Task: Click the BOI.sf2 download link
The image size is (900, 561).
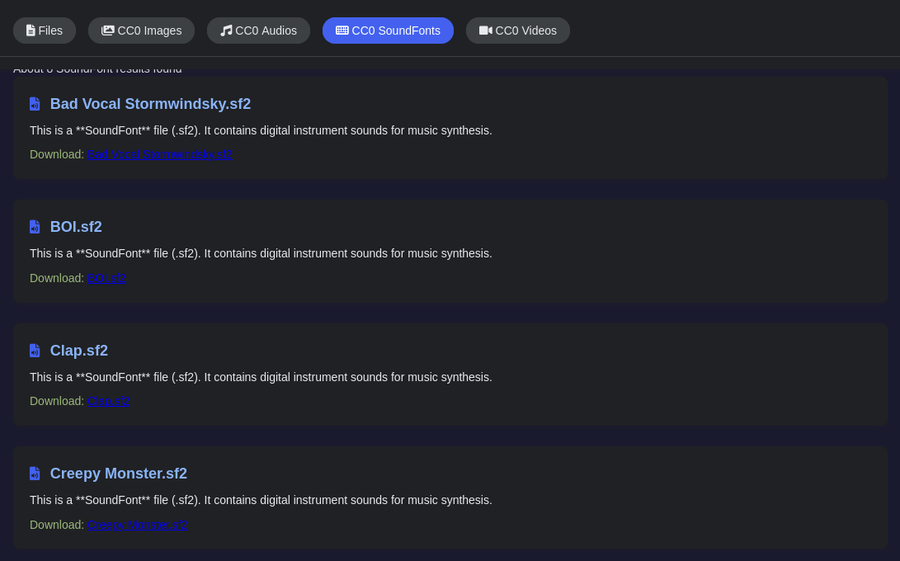Action: click(106, 278)
